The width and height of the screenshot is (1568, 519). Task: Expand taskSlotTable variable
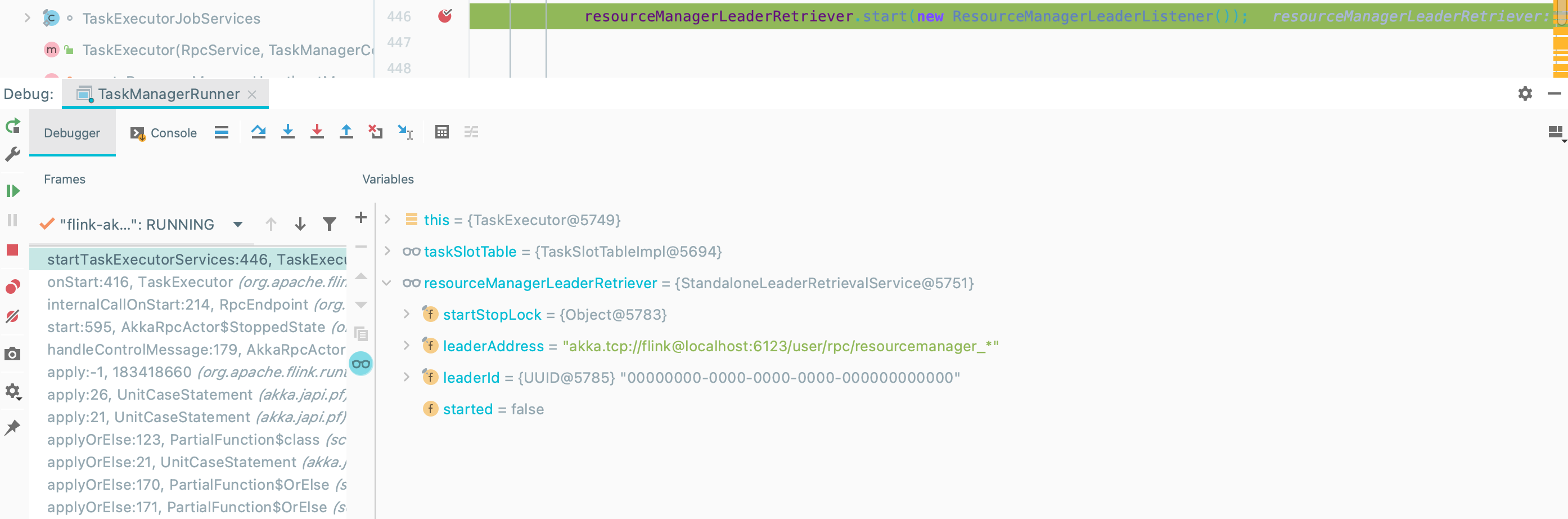point(387,251)
